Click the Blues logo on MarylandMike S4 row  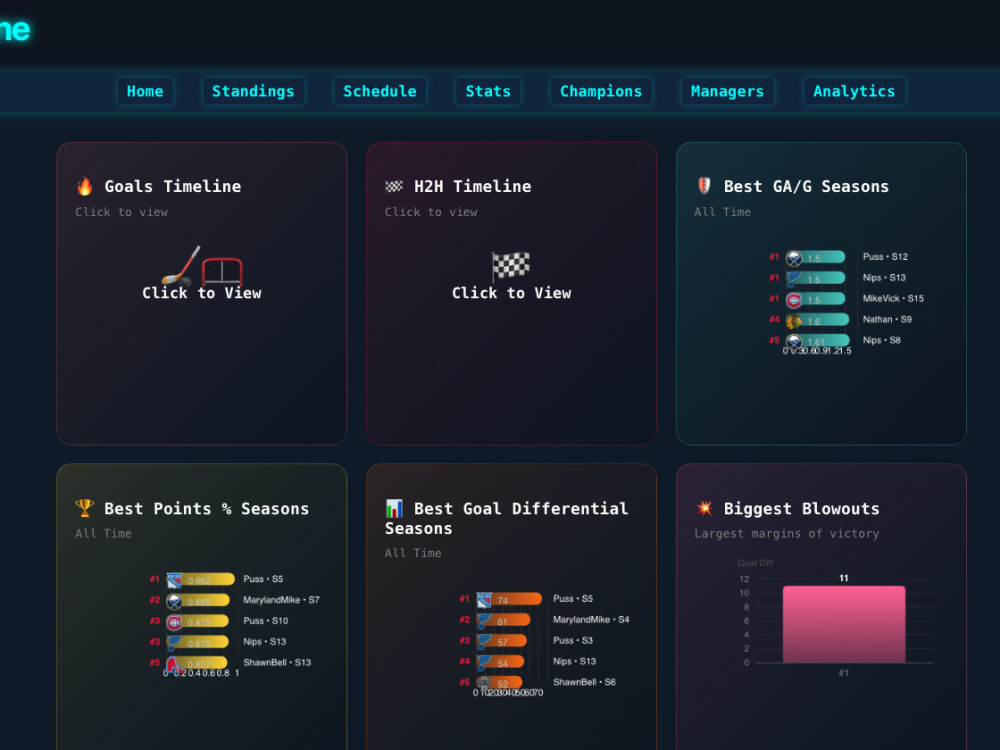(x=484, y=621)
